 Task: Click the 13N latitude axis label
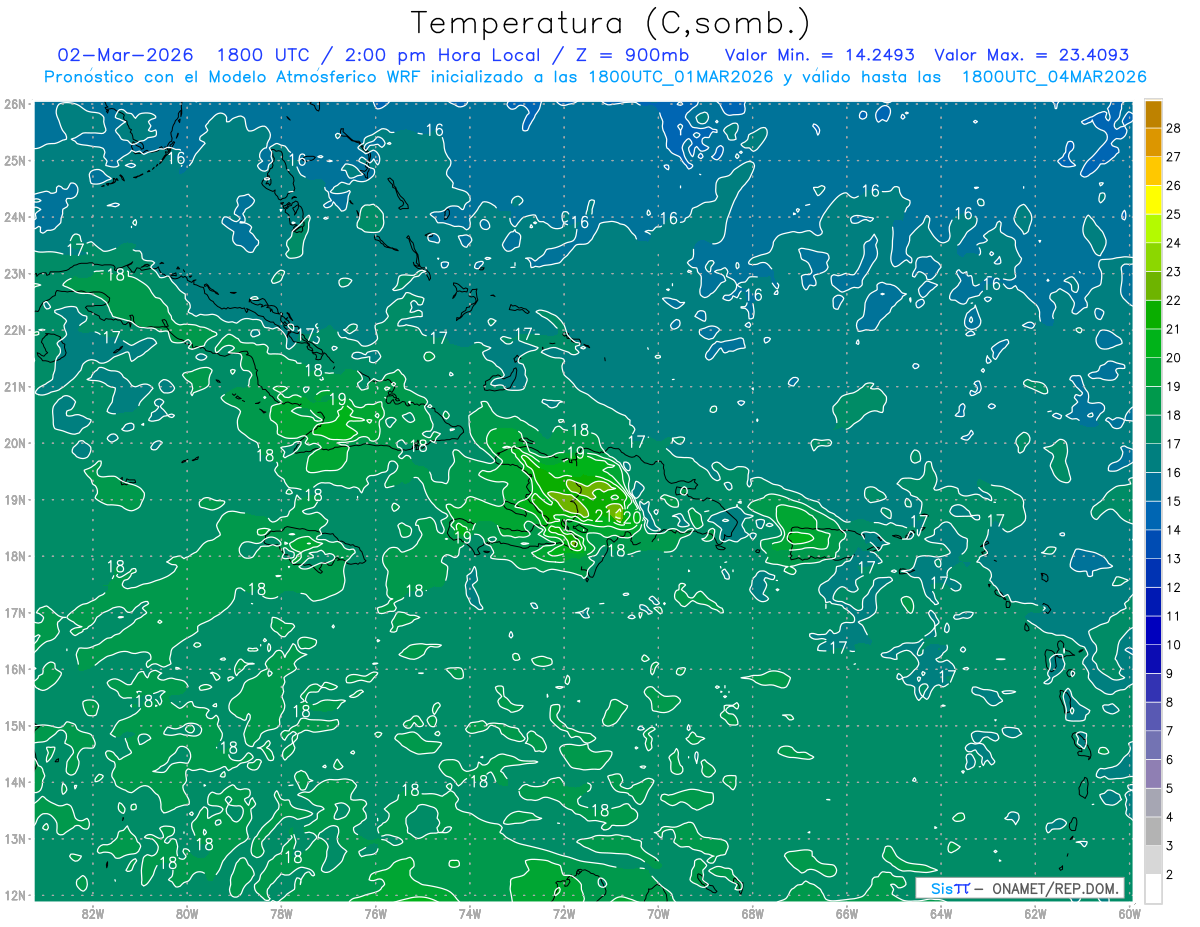coord(14,839)
